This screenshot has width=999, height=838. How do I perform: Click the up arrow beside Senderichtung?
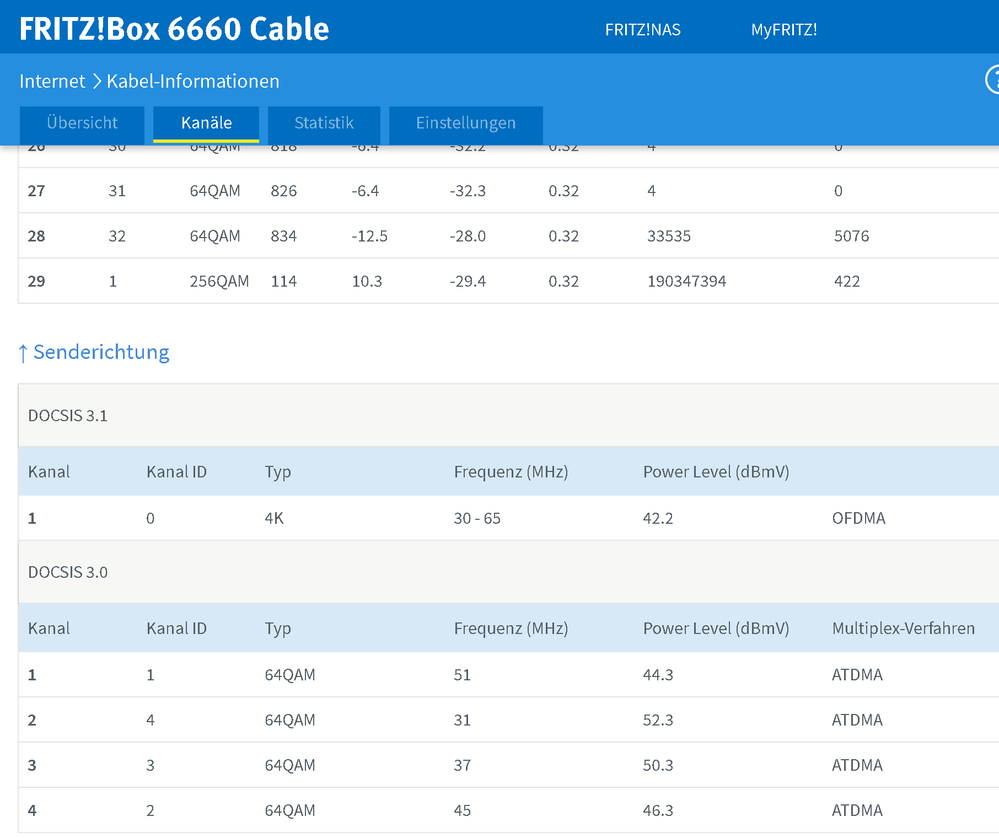23,353
